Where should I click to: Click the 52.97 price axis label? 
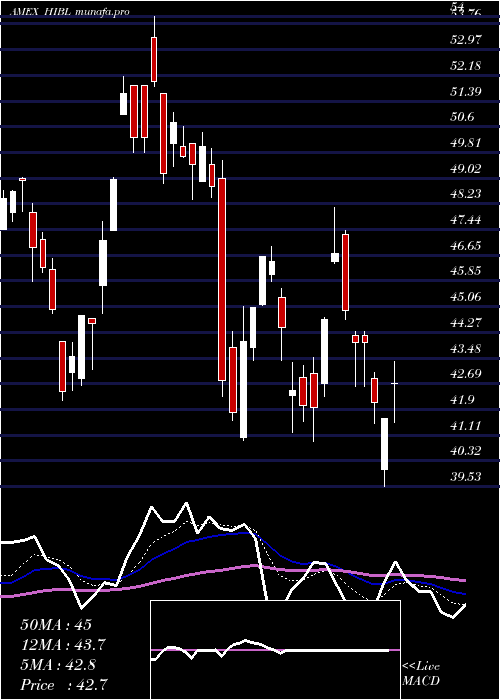[466, 40]
